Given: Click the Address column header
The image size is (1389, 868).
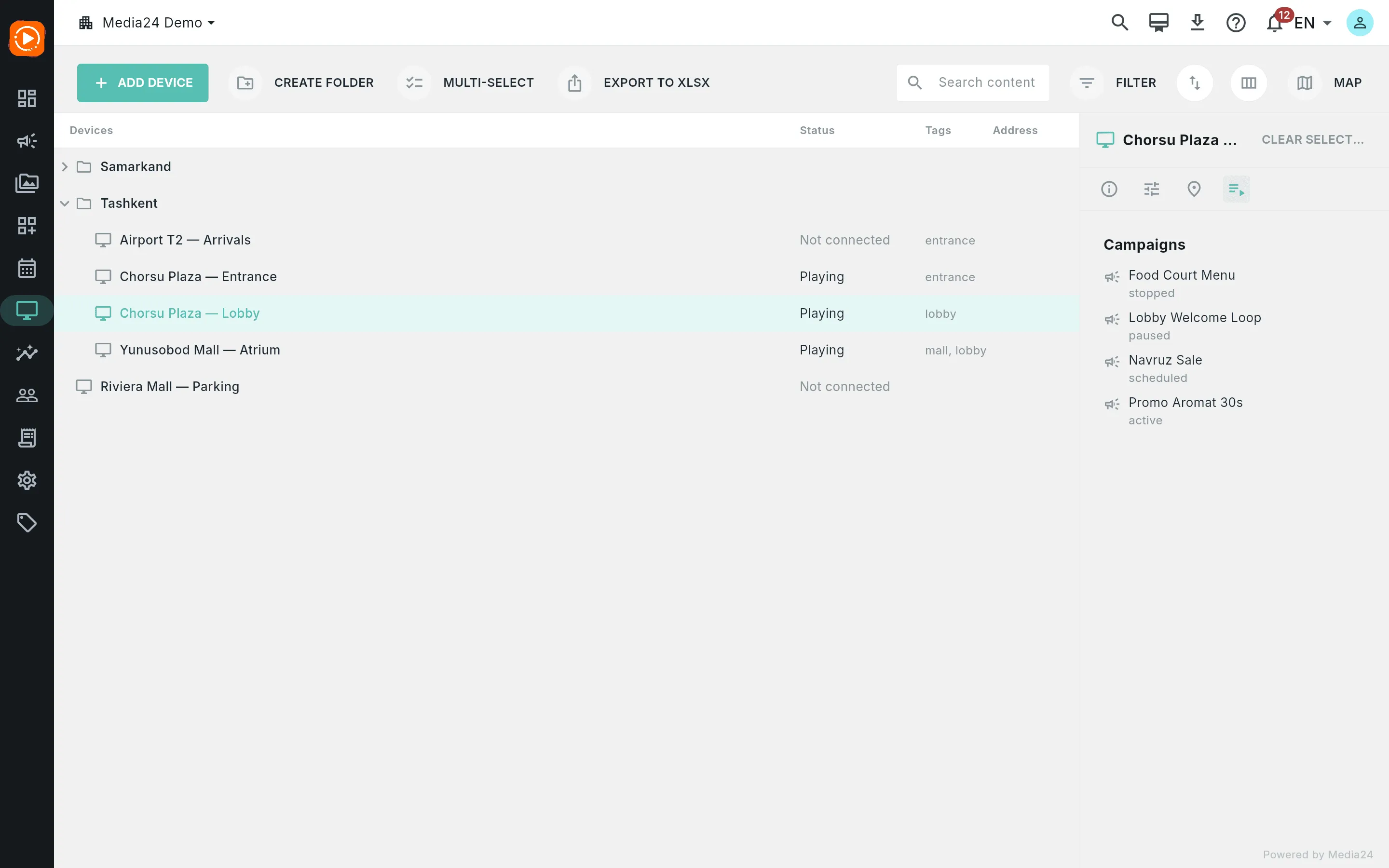Looking at the screenshot, I should click(1015, 130).
